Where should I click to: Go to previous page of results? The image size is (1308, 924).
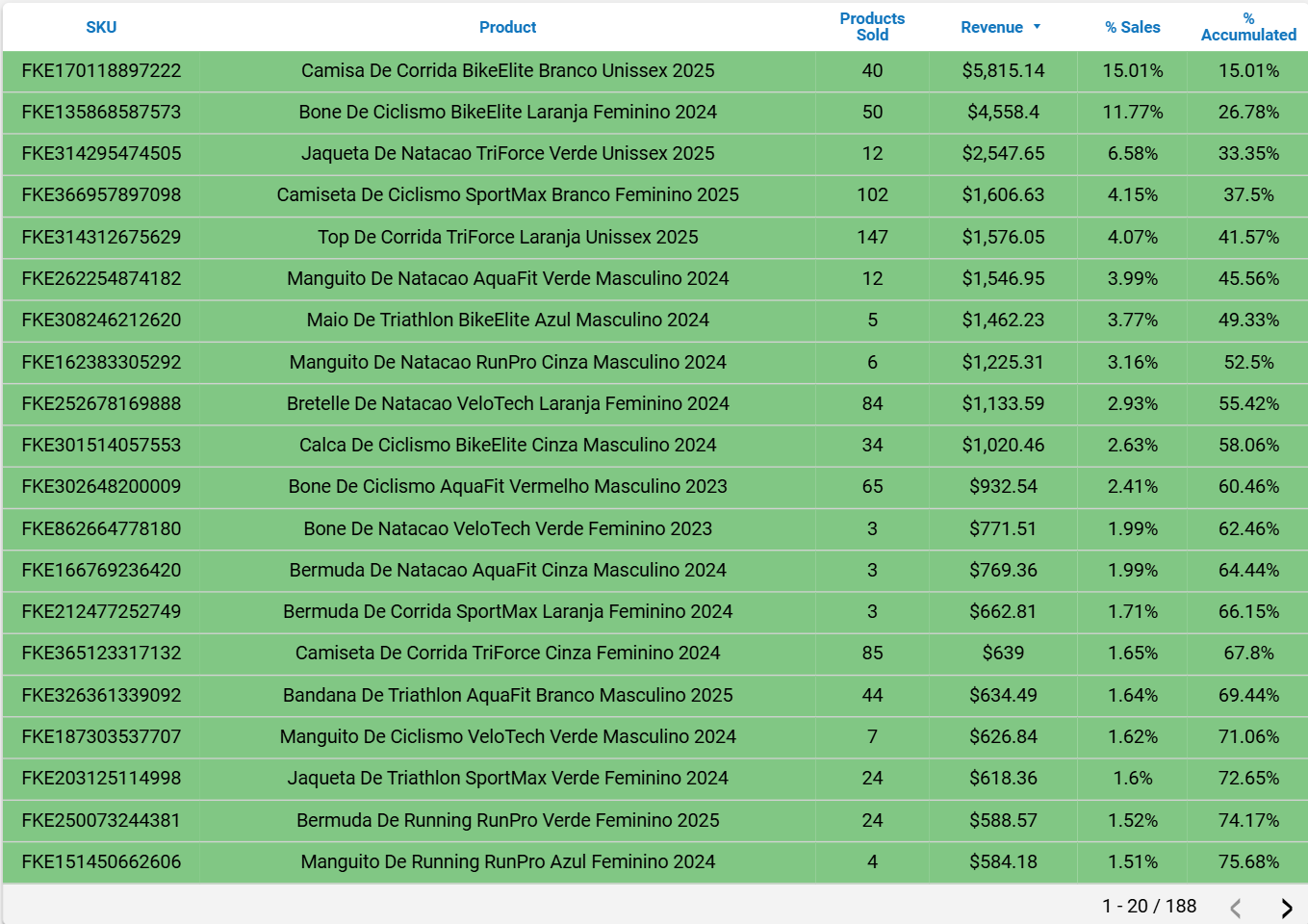1236,908
